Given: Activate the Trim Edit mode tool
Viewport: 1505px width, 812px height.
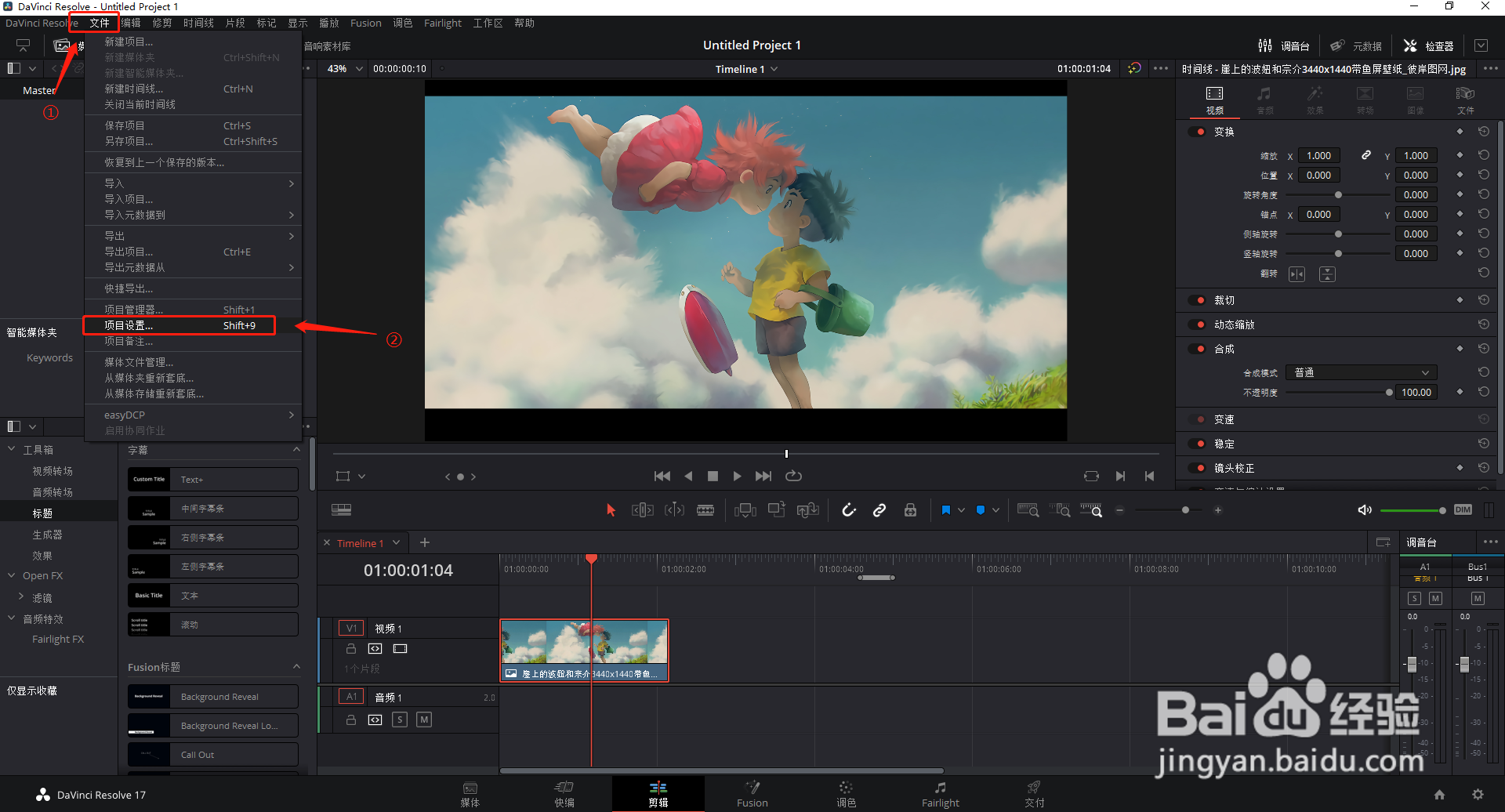Looking at the screenshot, I should pyautogui.click(x=642, y=510).
